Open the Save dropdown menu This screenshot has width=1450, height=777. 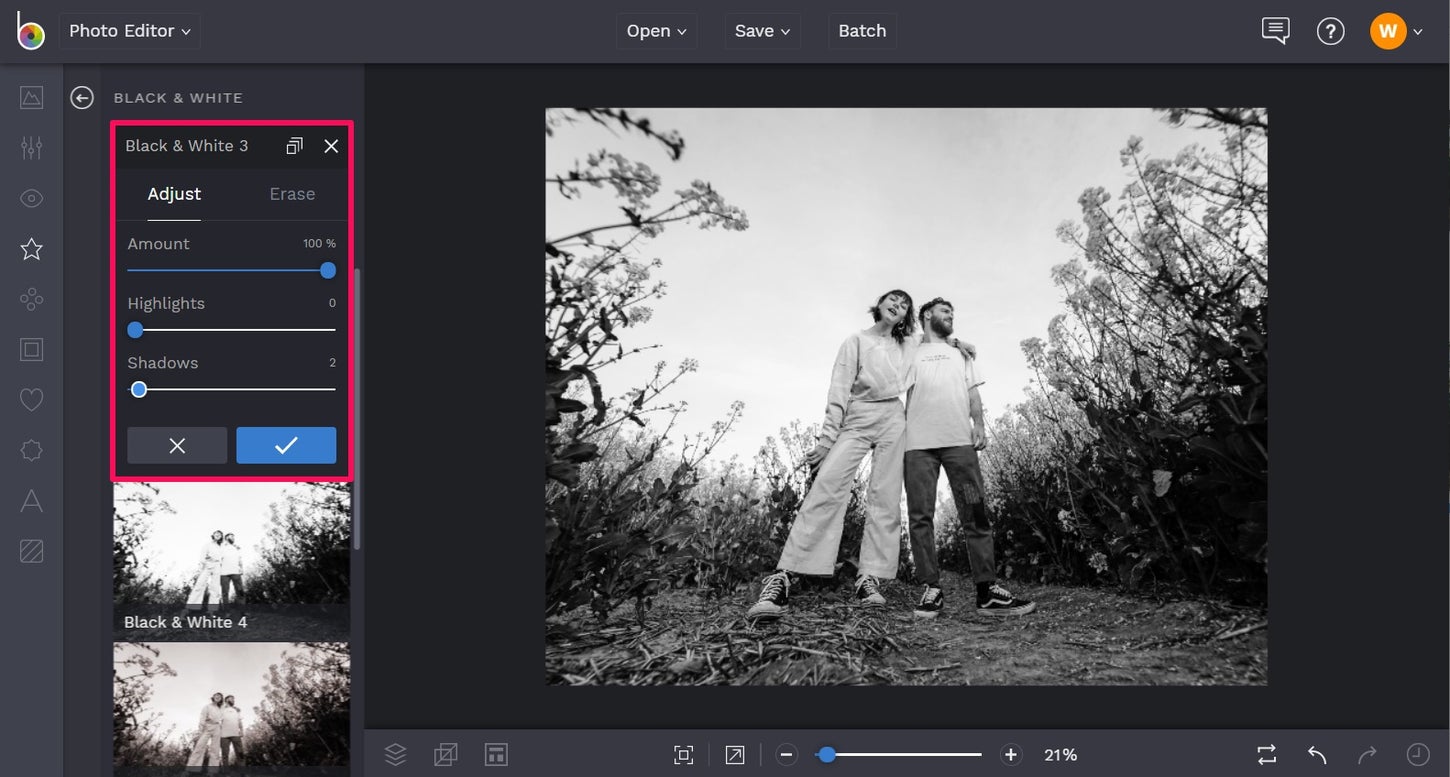(762, 30)
